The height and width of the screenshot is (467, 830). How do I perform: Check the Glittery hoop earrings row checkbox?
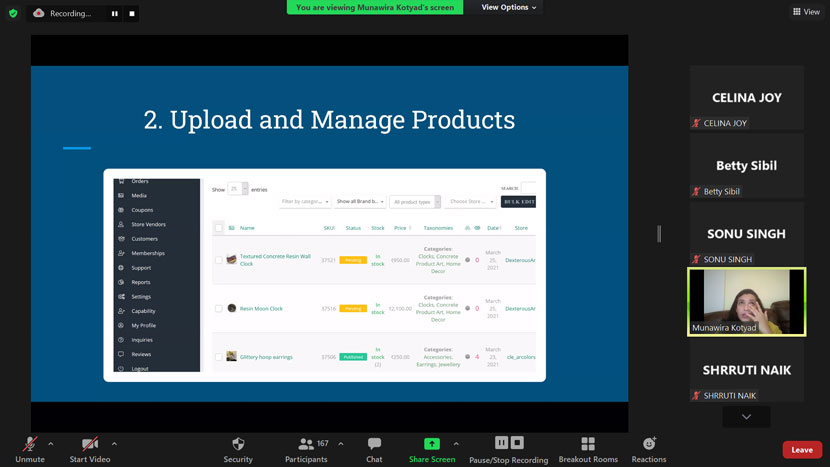coord(219,357)
